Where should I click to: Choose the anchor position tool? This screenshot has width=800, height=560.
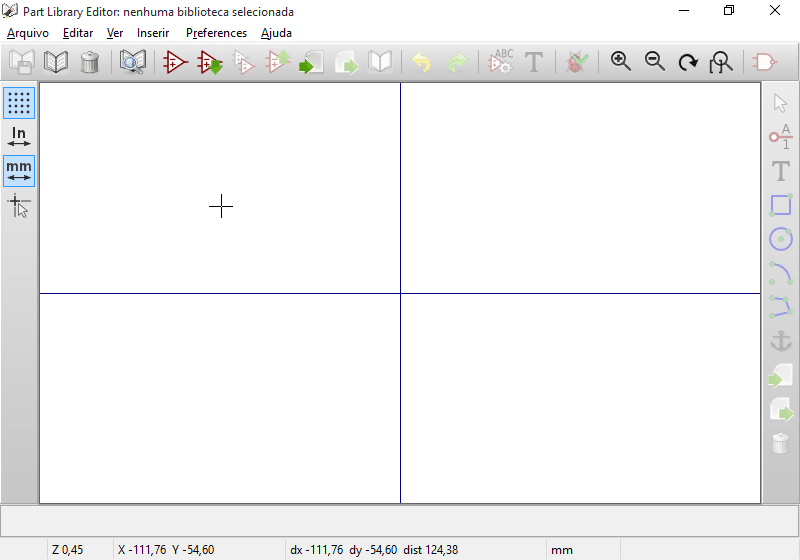click(781, 341)
